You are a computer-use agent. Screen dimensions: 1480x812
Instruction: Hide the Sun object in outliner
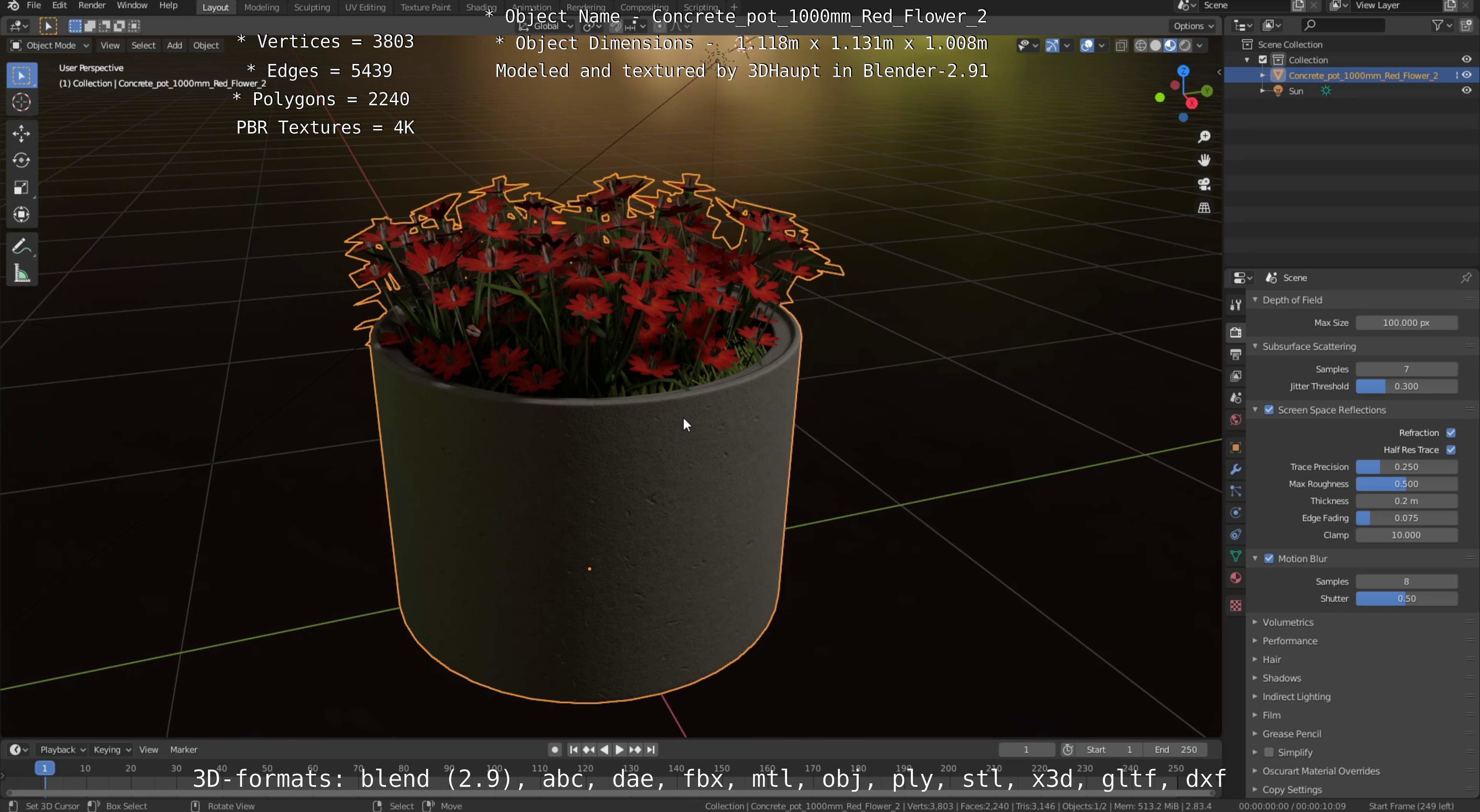[1466, 91]
